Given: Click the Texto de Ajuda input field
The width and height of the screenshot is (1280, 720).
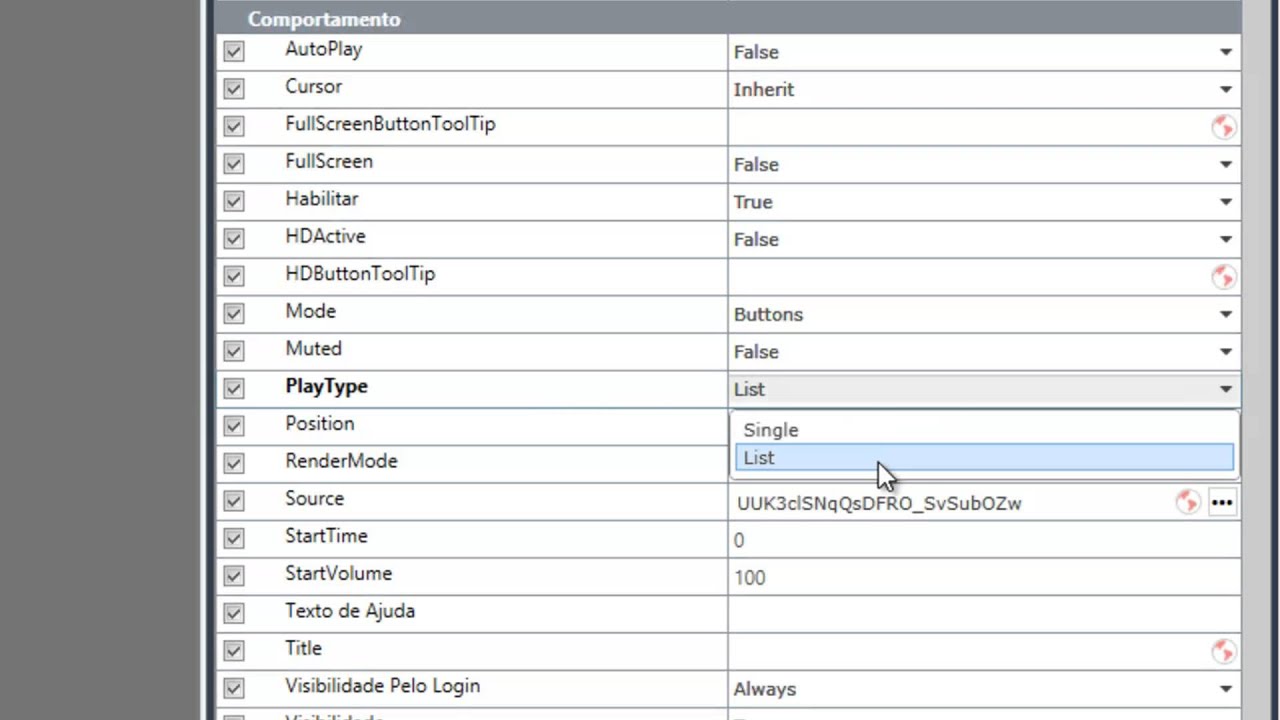Looking at the screenshot, I should 984,614.
